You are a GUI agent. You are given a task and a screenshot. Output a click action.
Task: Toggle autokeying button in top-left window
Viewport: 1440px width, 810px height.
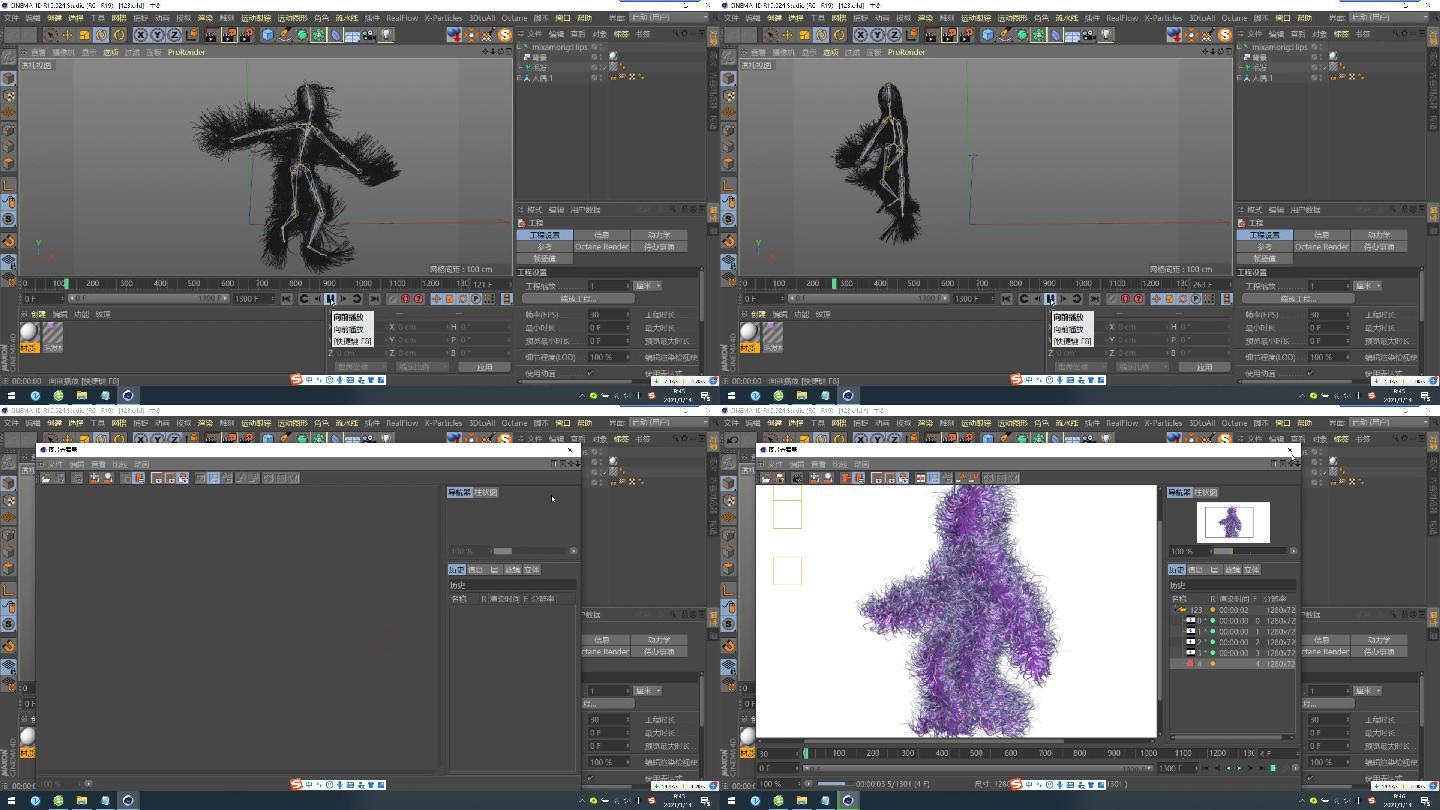(418, 298)
